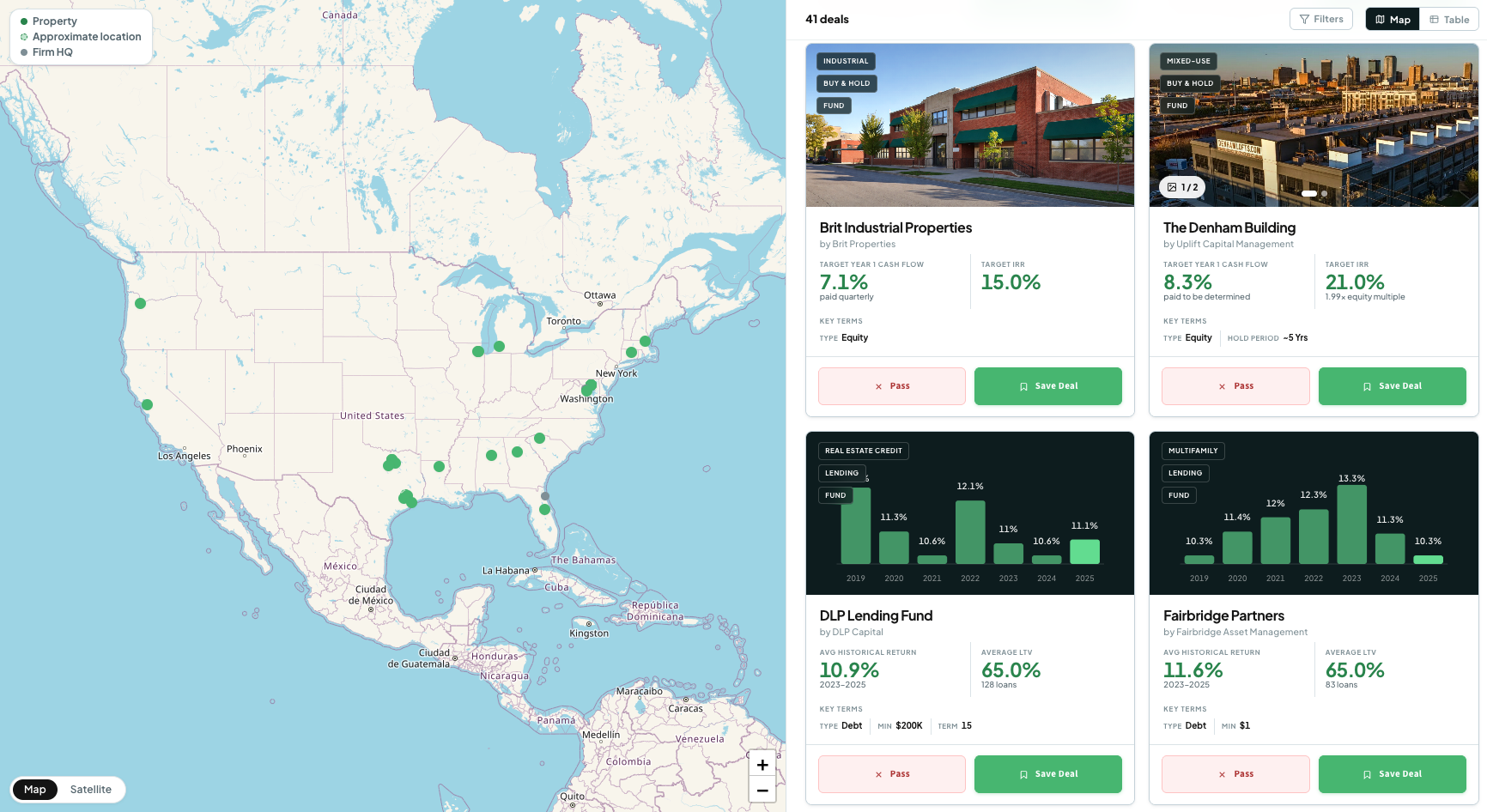Save the Brit Industrial Properties deal
Image resolution: width=1487 pixels, height=812 pixels.
[1048, 386]
